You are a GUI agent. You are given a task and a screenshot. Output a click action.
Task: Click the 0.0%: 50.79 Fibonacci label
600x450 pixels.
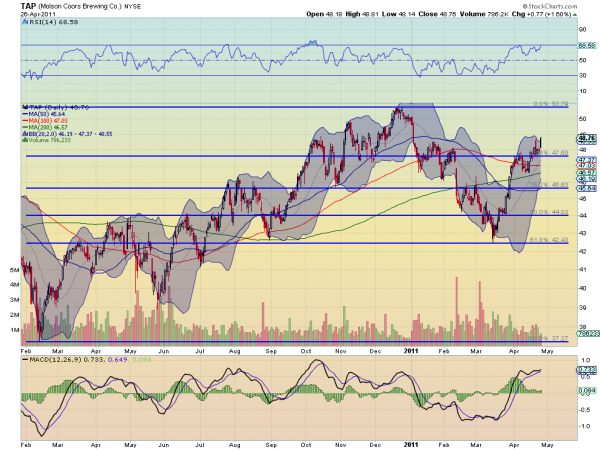pos(551,104)
